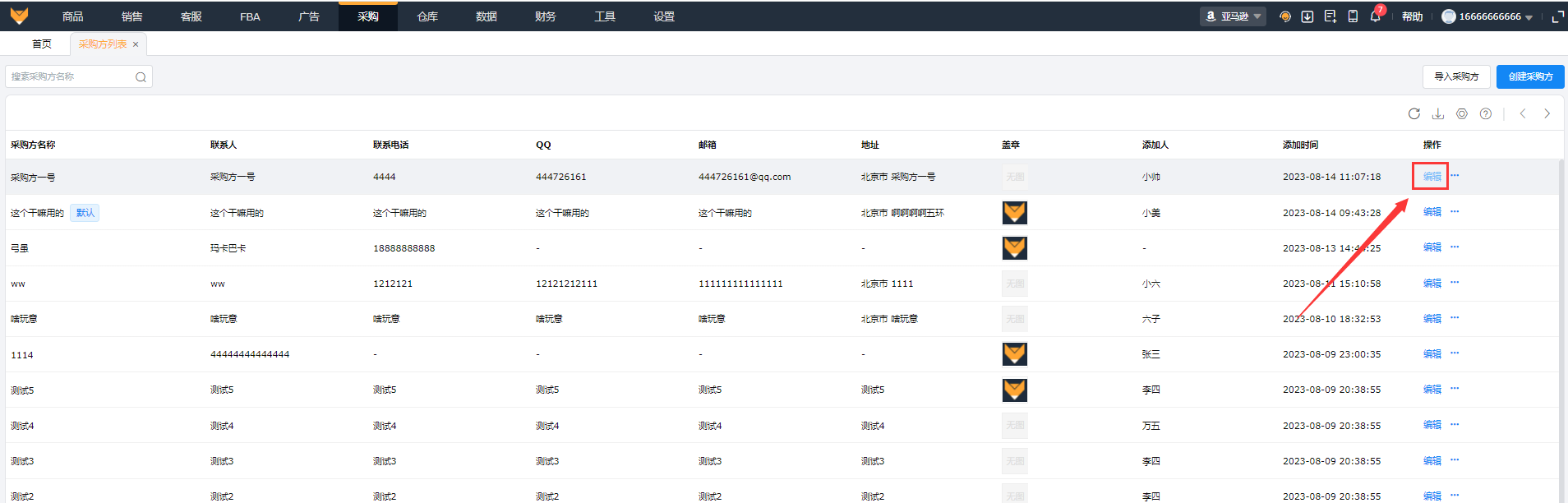Click the timestamp 2023-08-09 23:00:35

1331,354
